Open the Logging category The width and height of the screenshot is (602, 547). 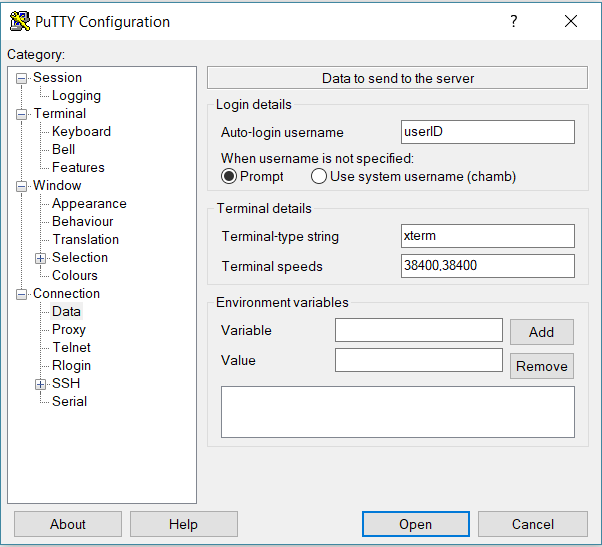(76, 96)
